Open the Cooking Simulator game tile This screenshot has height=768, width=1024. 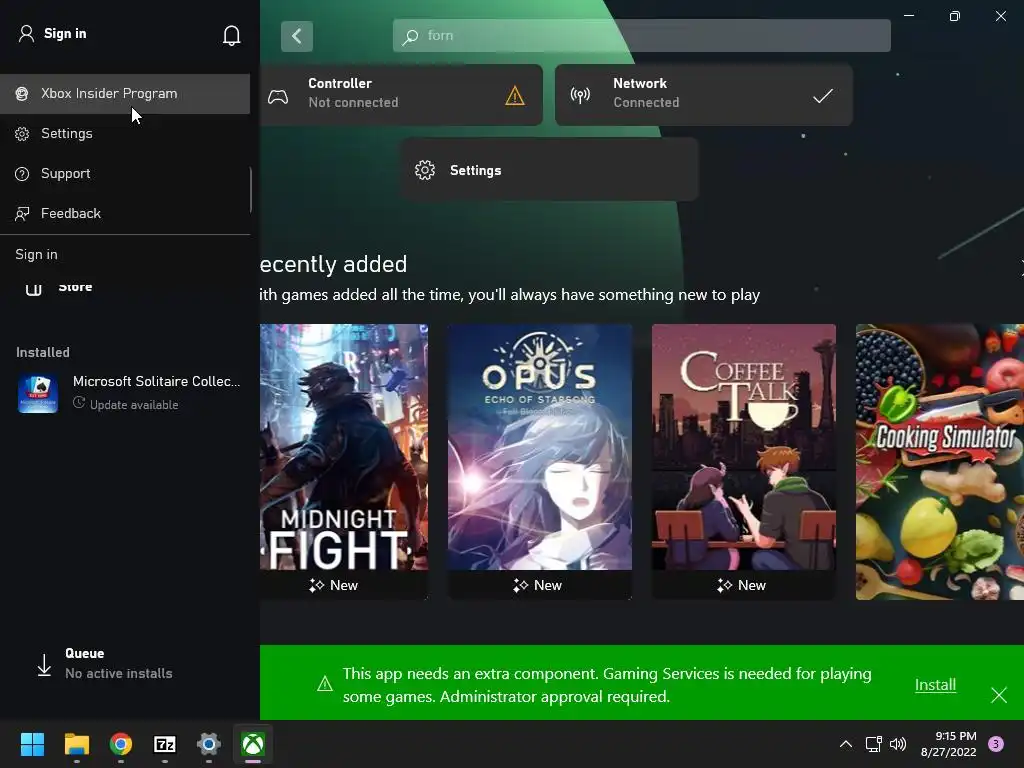(940, 462)
